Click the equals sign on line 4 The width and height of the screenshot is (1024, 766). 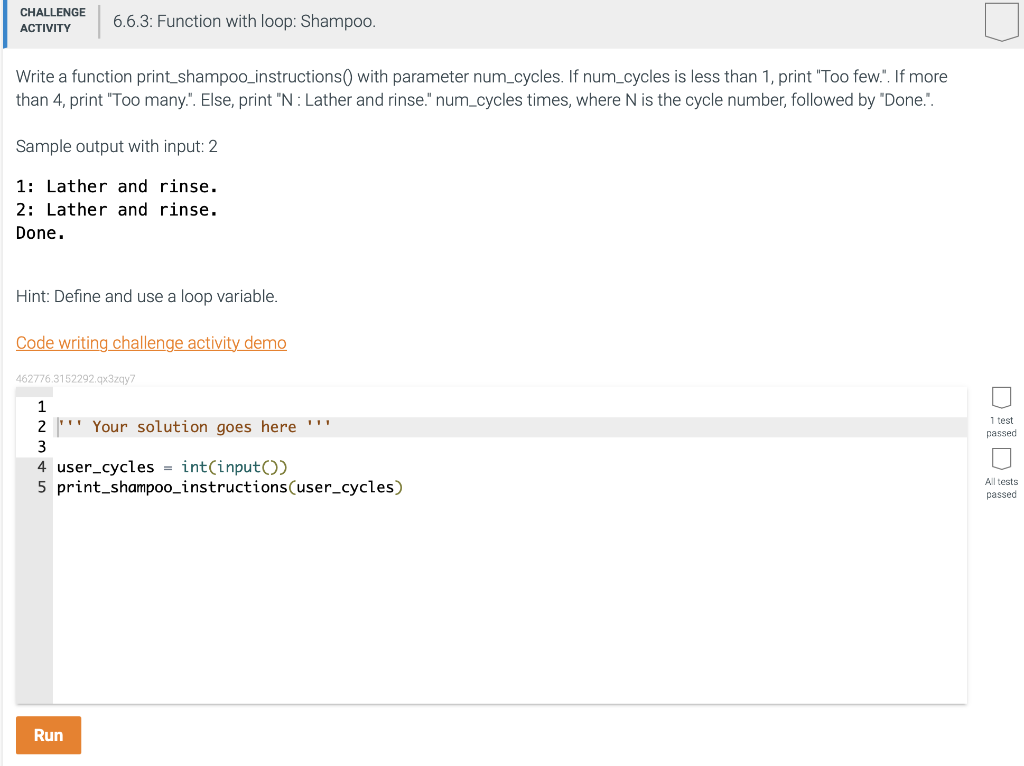coord(168,466)
